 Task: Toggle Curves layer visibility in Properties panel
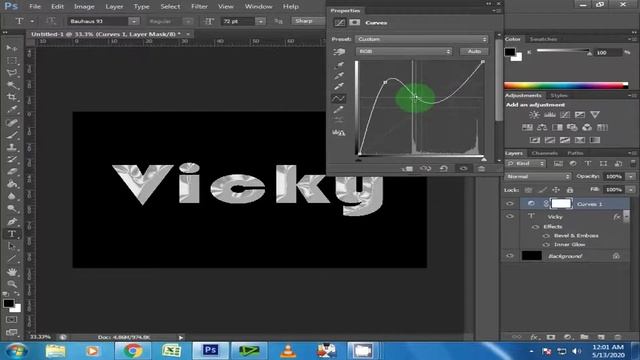pyautogui.click(x=463, y=169)
